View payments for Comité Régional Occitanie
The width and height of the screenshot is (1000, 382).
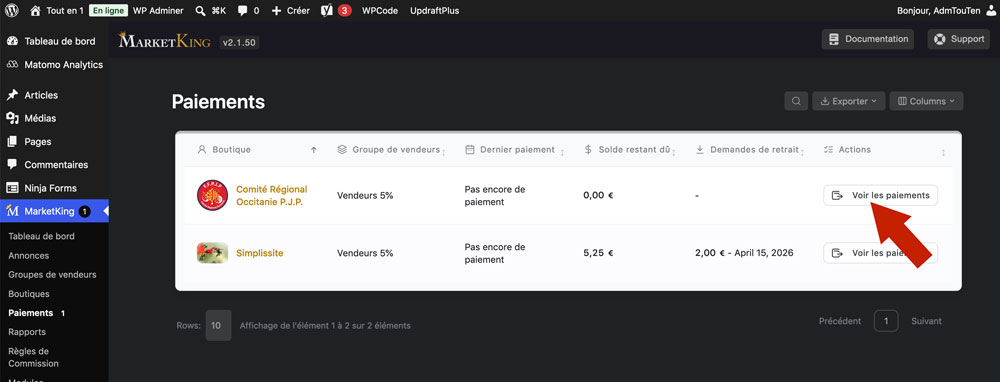point(880,195)
